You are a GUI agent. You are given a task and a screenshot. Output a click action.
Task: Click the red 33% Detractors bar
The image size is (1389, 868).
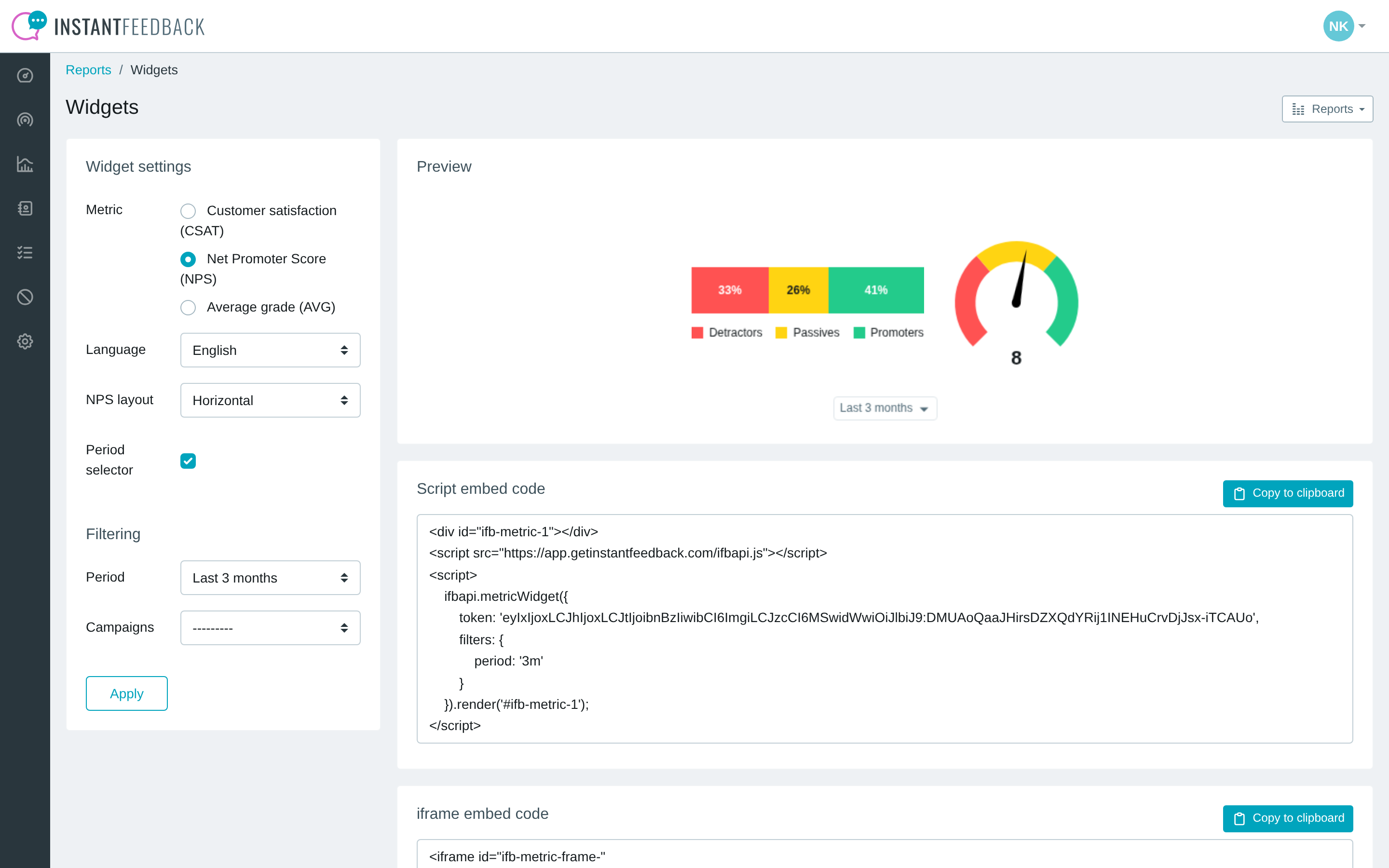pyautogui.click(x=730, y=290)
